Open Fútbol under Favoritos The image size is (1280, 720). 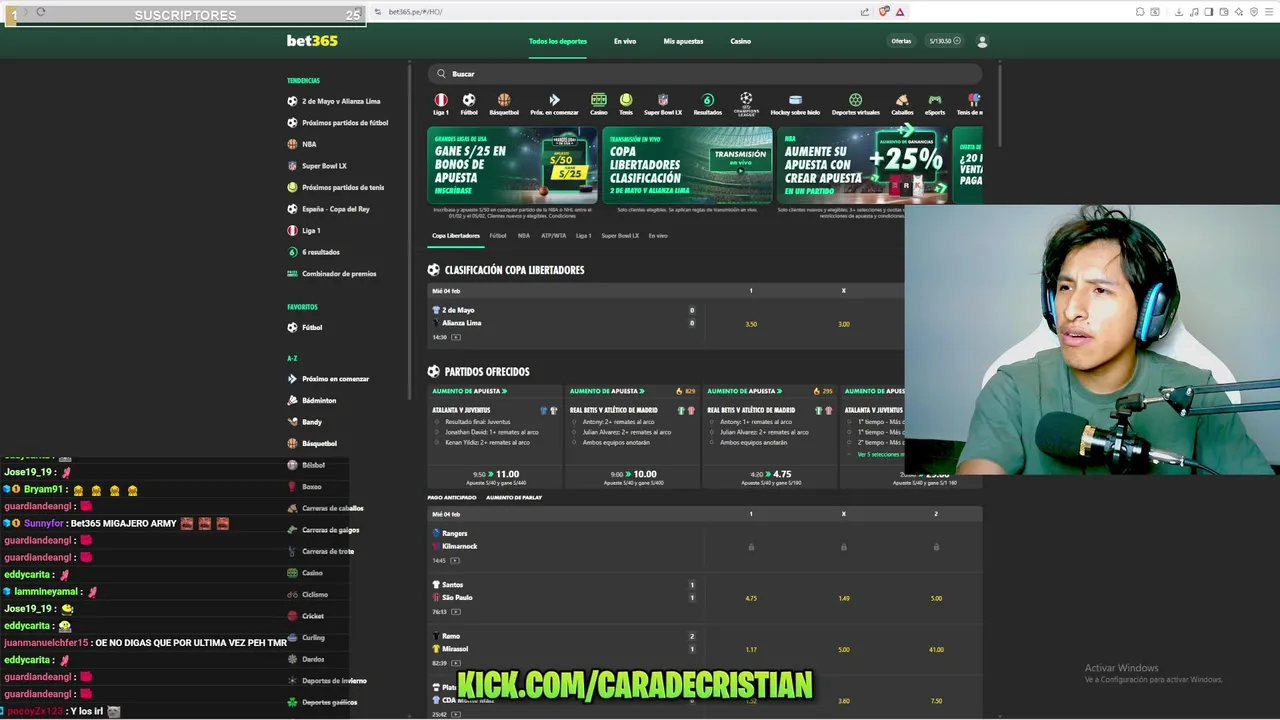point(312,327)
